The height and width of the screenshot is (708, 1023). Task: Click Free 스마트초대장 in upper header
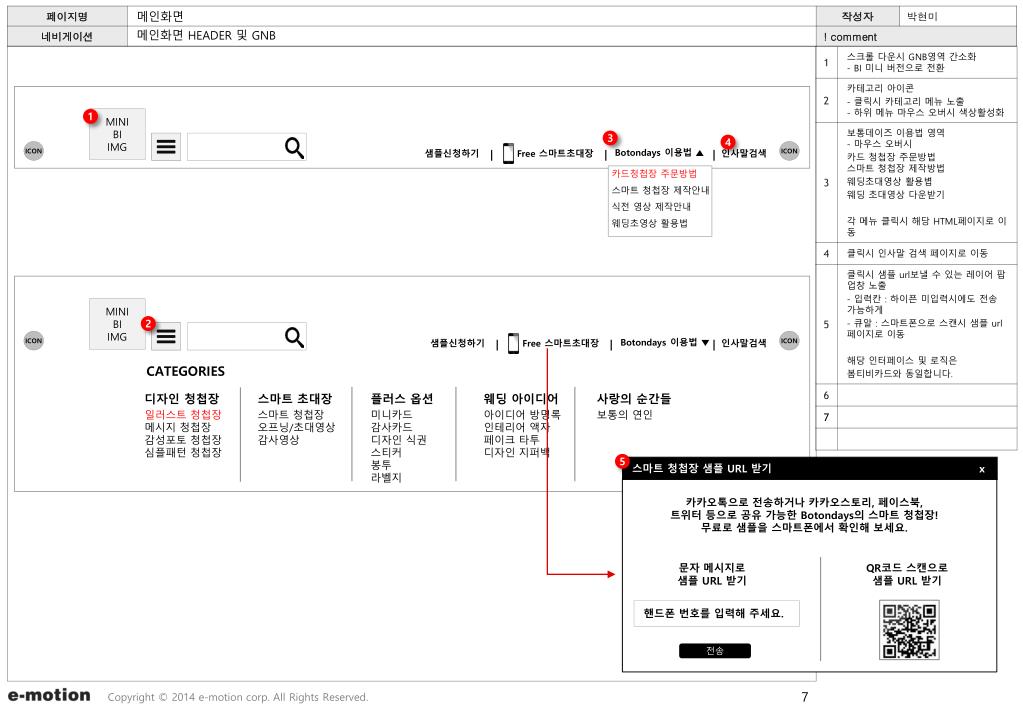click(x=555, y=153)
